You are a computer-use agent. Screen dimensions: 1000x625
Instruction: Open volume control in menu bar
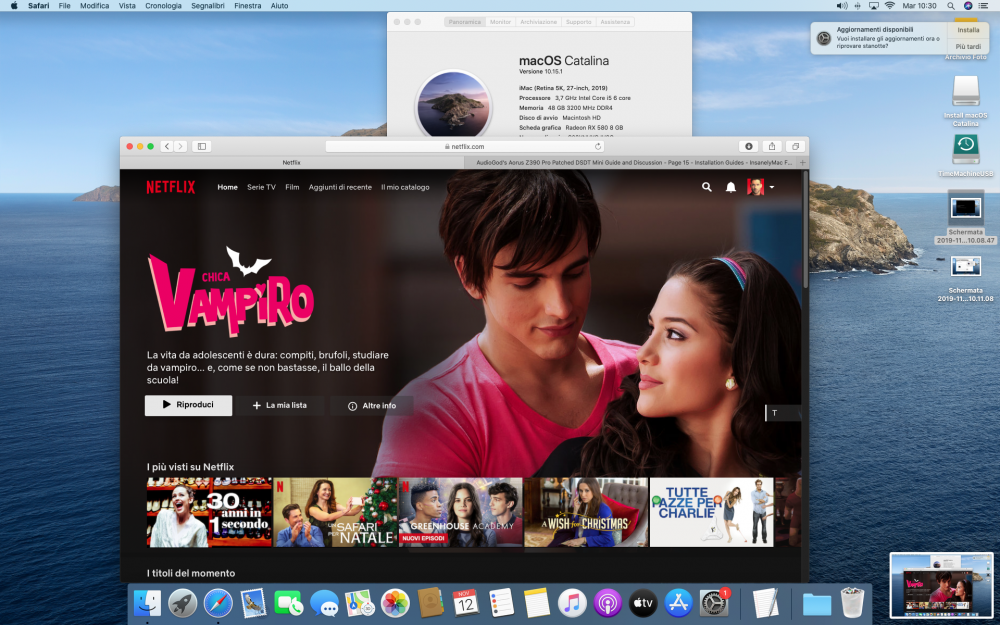pos(842,6)
